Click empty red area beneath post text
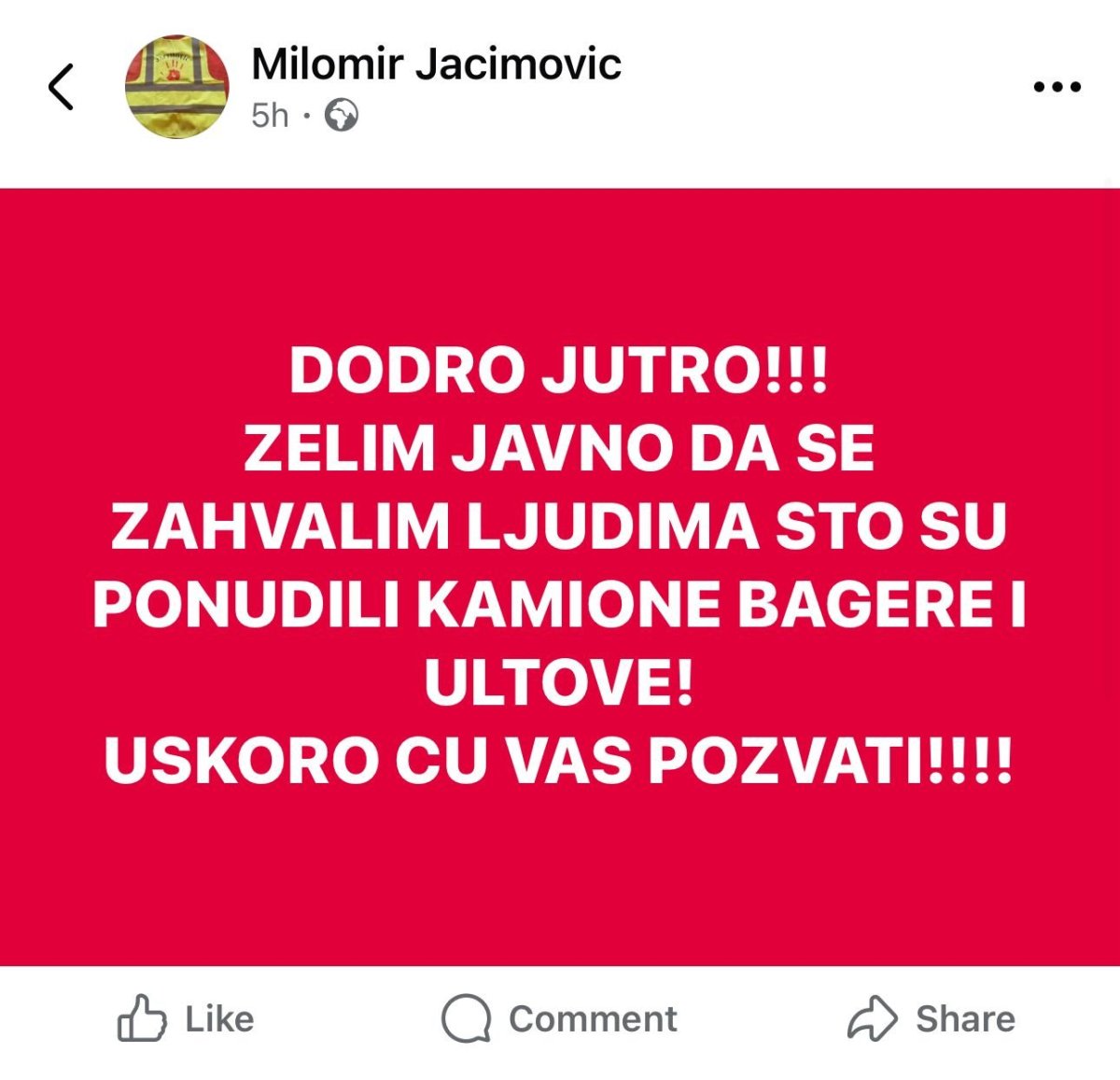 coord(560,877)
